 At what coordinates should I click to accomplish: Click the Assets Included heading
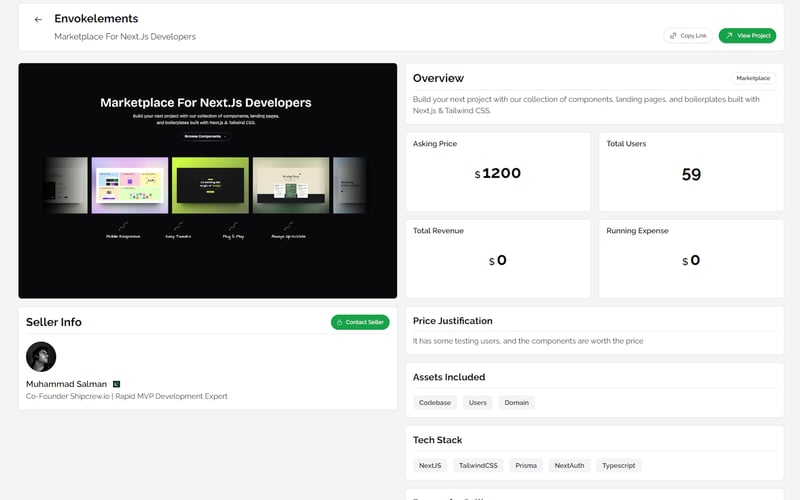(449, 377)
